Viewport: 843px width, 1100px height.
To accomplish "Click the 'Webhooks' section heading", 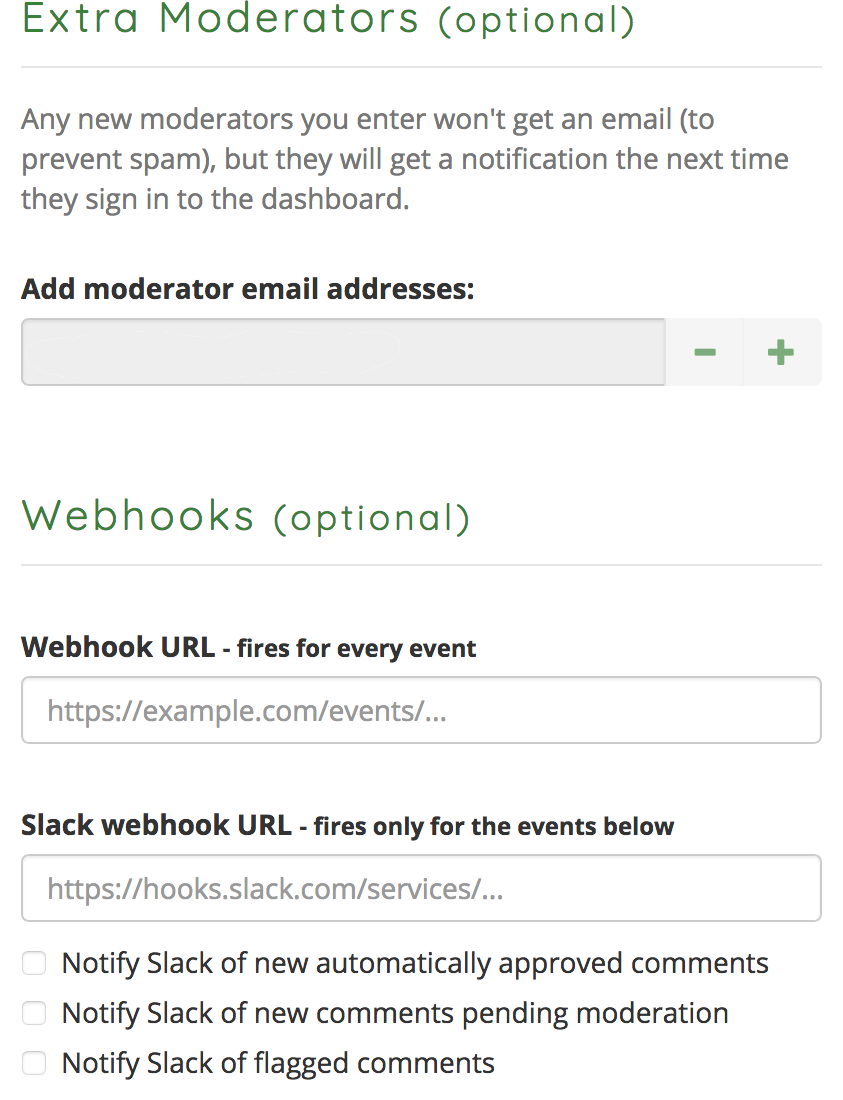I will pos(138,516).
